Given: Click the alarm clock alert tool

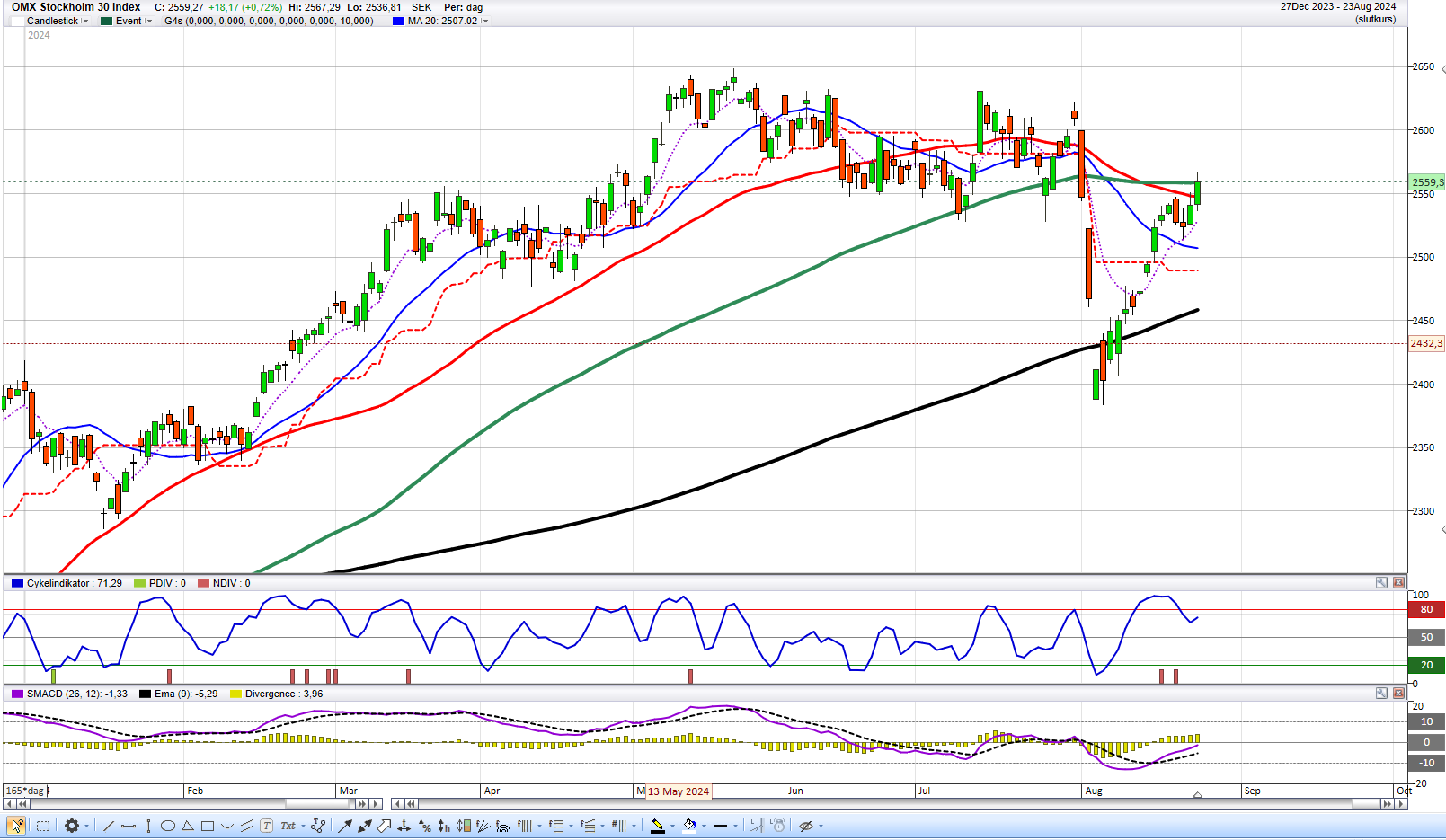Looking at the screenshot, I should 778,826.
